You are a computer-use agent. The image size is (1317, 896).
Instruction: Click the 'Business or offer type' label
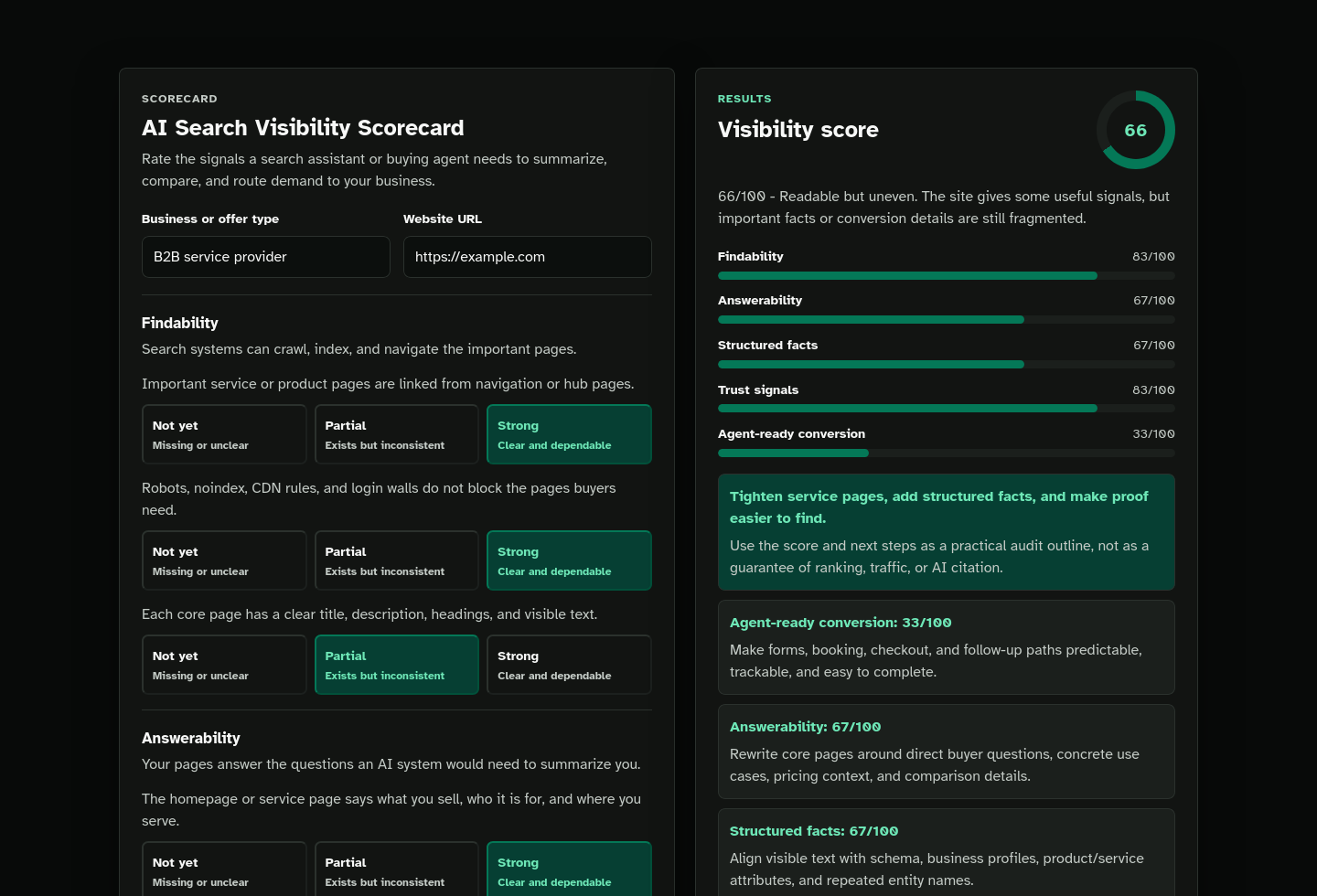pos(210,219)
